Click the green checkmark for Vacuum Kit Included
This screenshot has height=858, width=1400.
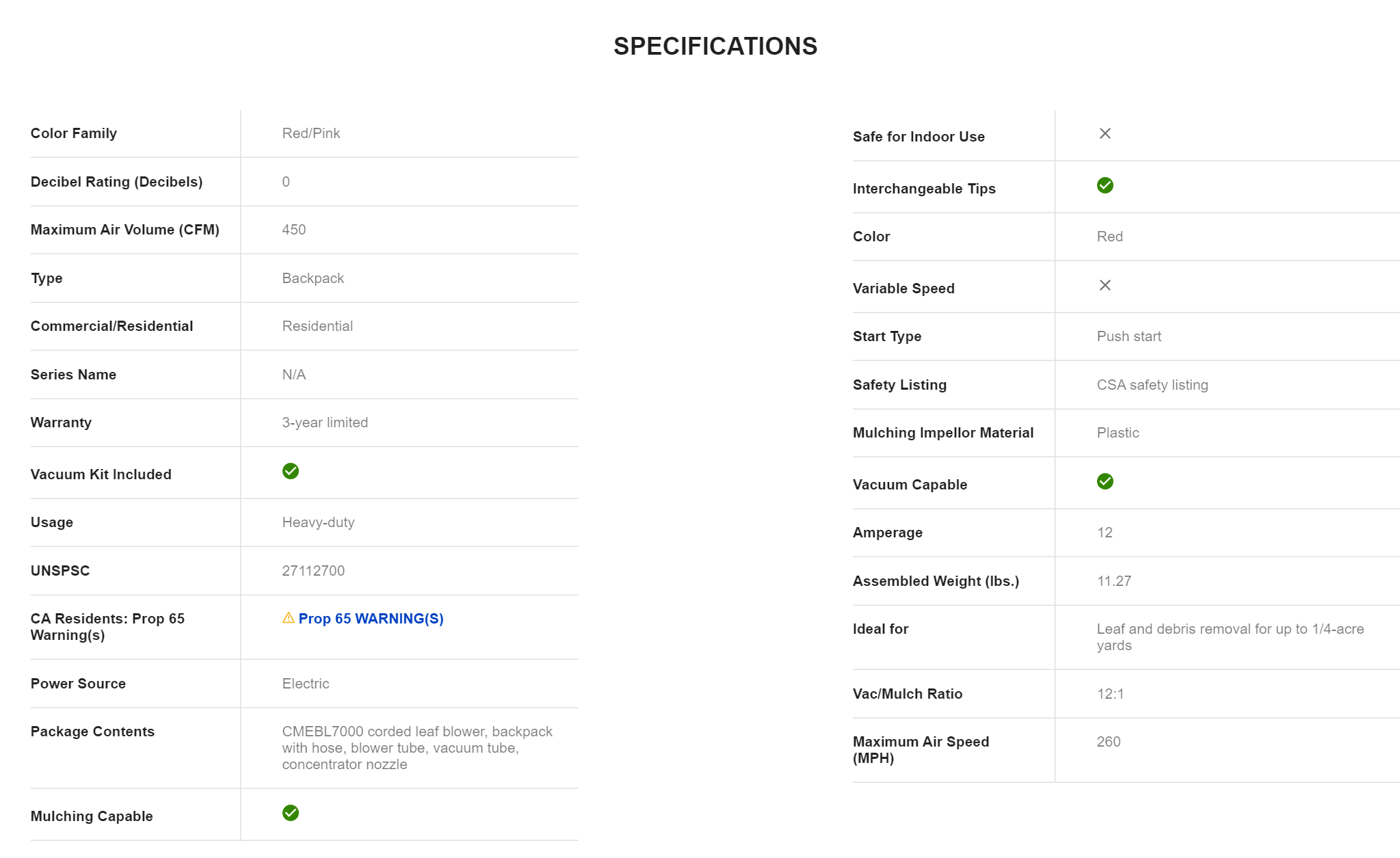point(291,471)
